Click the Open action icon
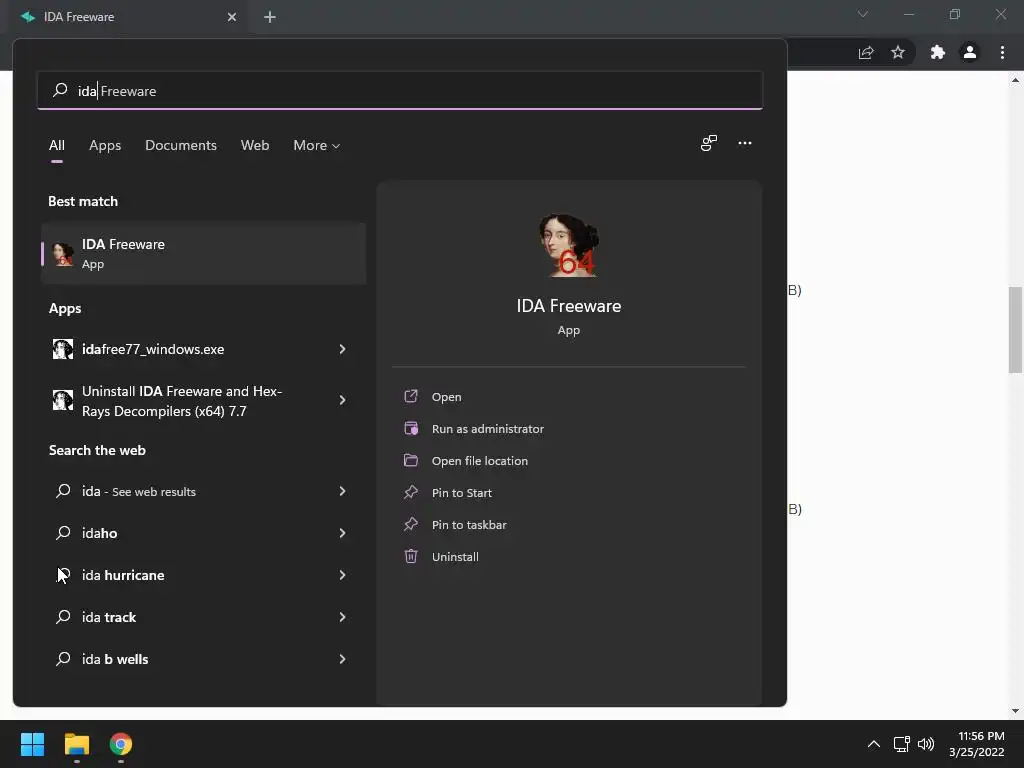This screenshot has width=1024, height=768. click(x=411, y=396)
